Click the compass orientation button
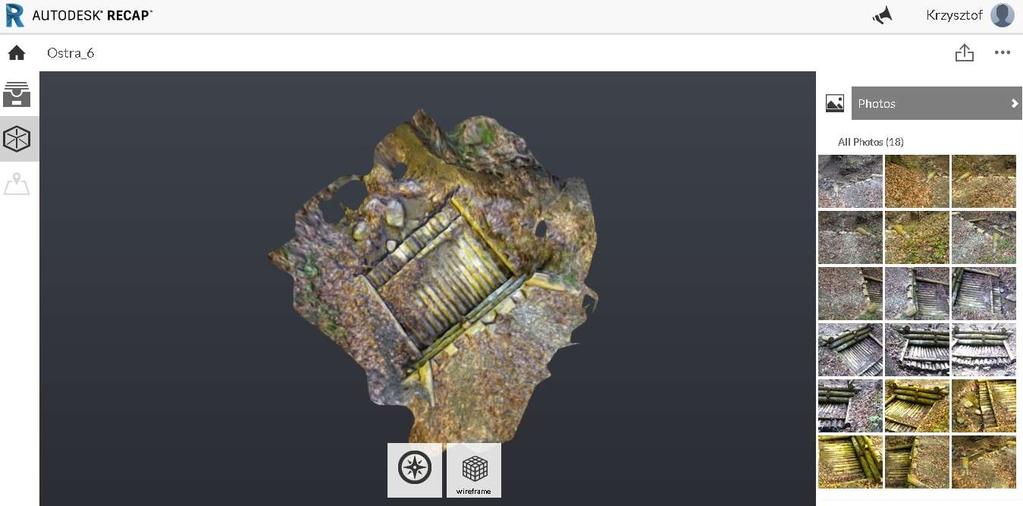 click(414, 469)
